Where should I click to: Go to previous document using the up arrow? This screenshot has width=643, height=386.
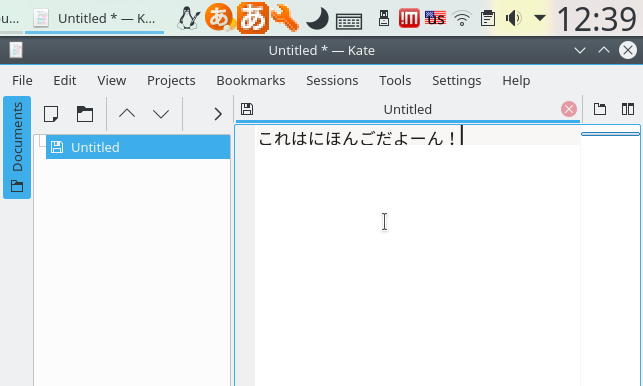click(x=127, y=114)
